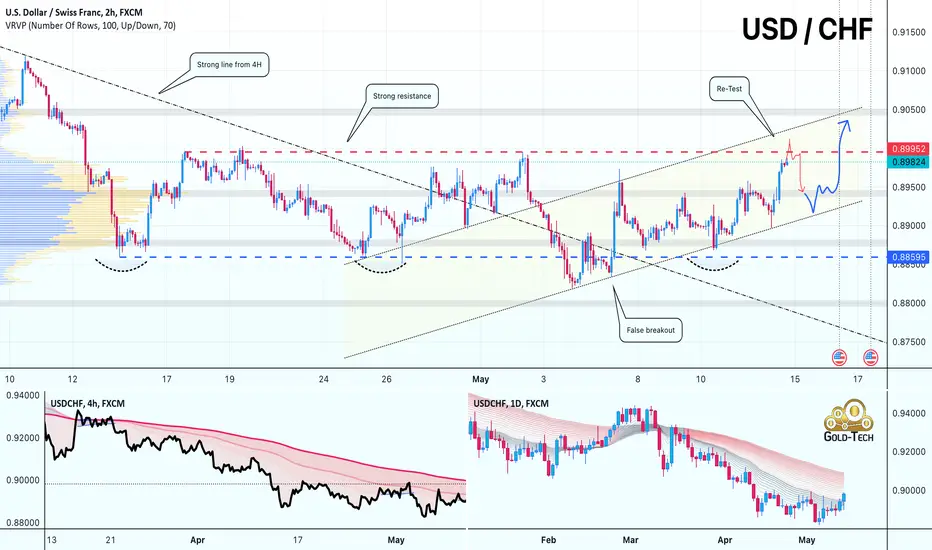Screen dimensions: 932x550
Task: Click the right US flag economic event icon
Action: pos(870,357)
